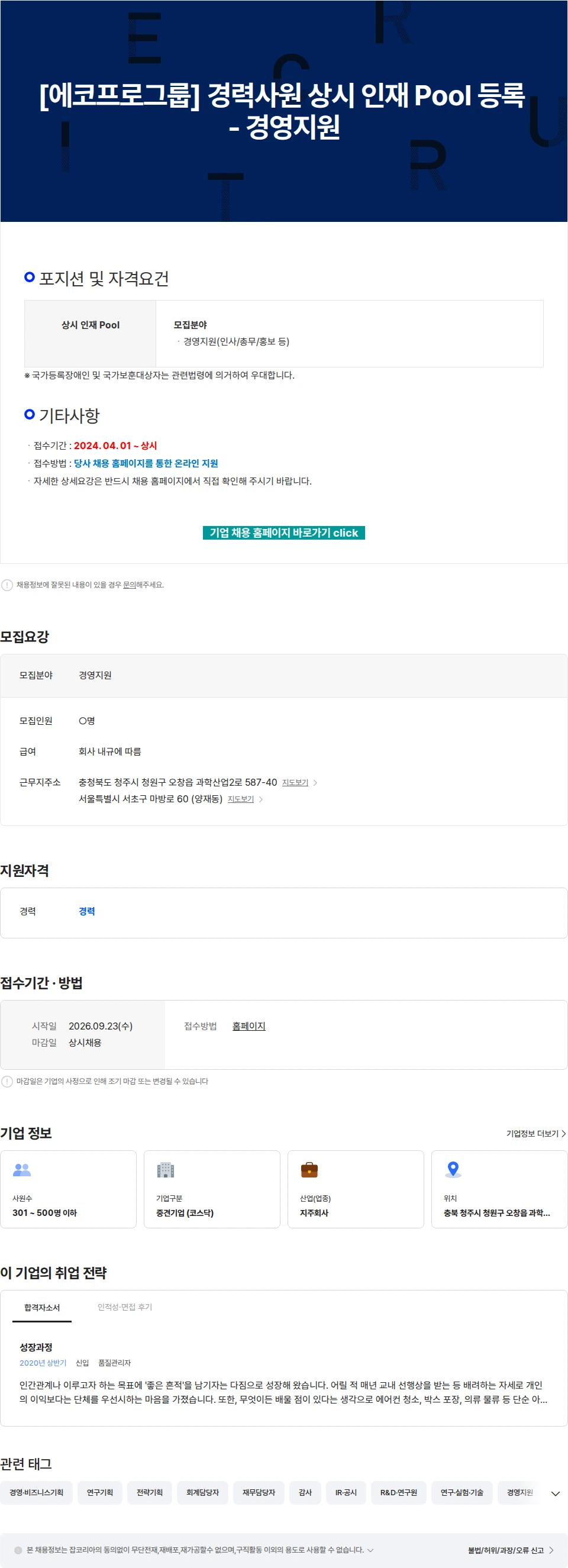Screen dimensions: 568x1568
Task: Click the gray dot icon in copyright notice
Action: [x=18, y=1550]
